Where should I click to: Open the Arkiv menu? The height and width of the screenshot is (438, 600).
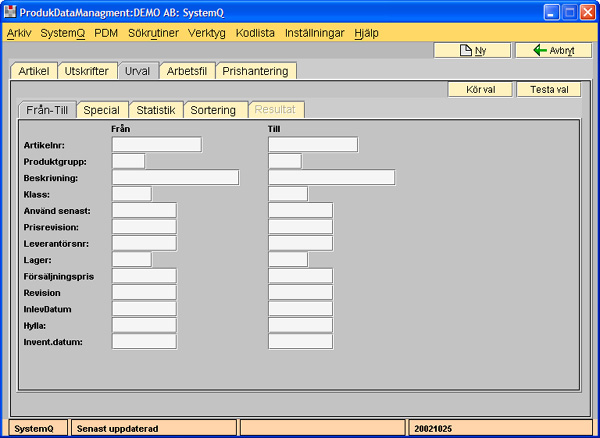pos(19,33)
